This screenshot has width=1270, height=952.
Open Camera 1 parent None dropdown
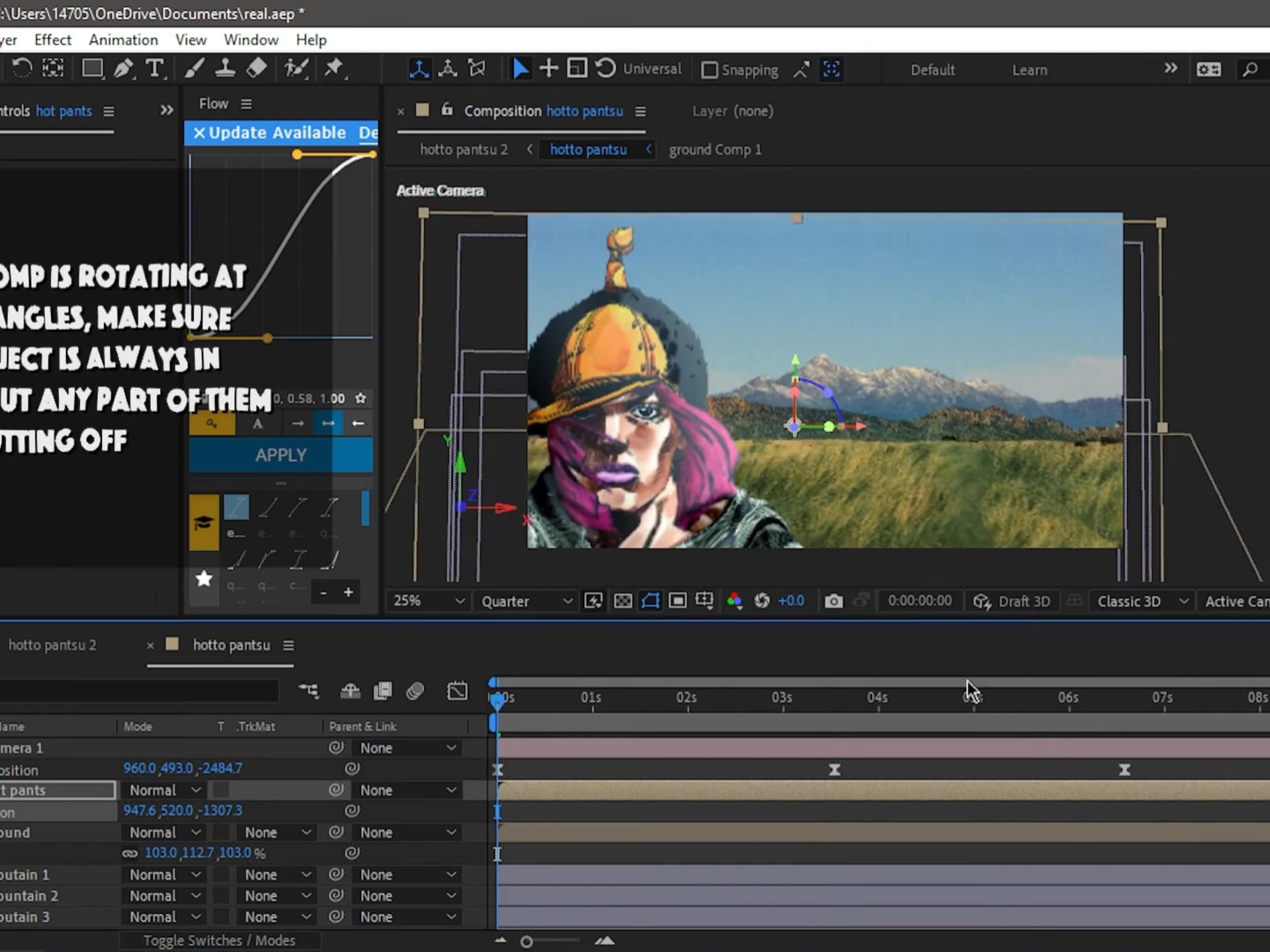pyautogui.click(x=408, y=748)
